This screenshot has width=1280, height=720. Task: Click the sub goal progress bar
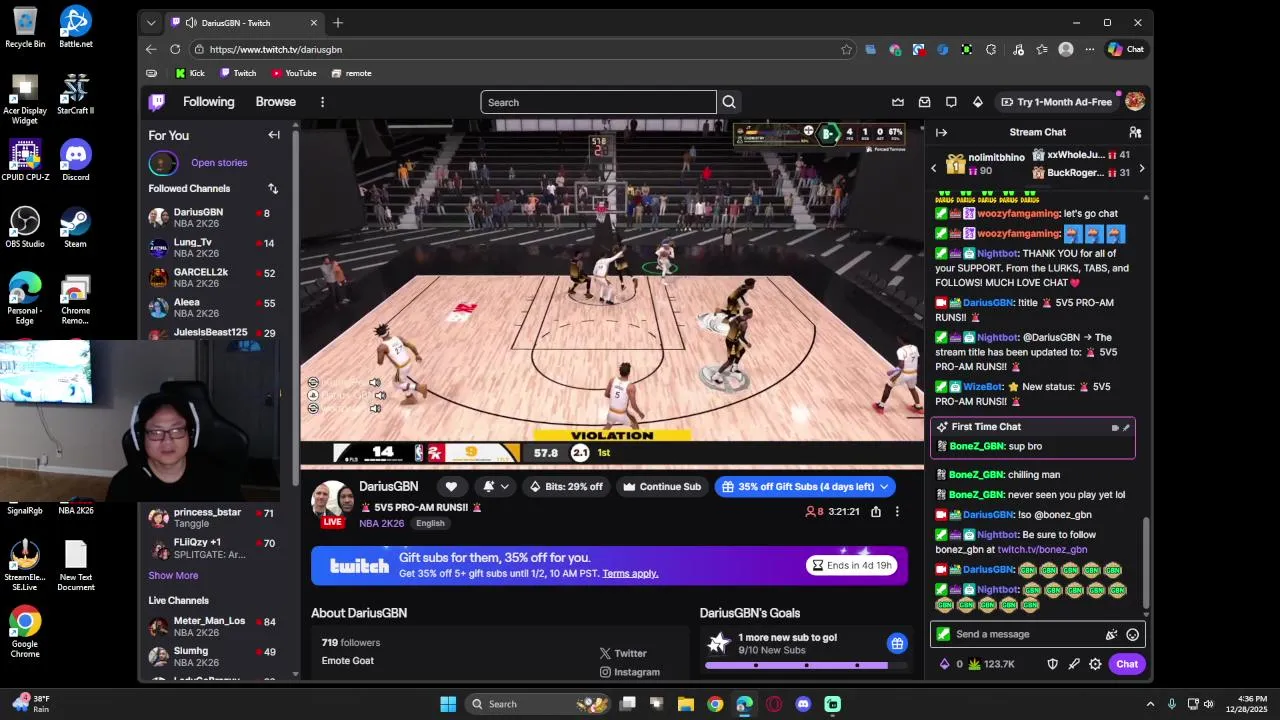tap(805, 665)
